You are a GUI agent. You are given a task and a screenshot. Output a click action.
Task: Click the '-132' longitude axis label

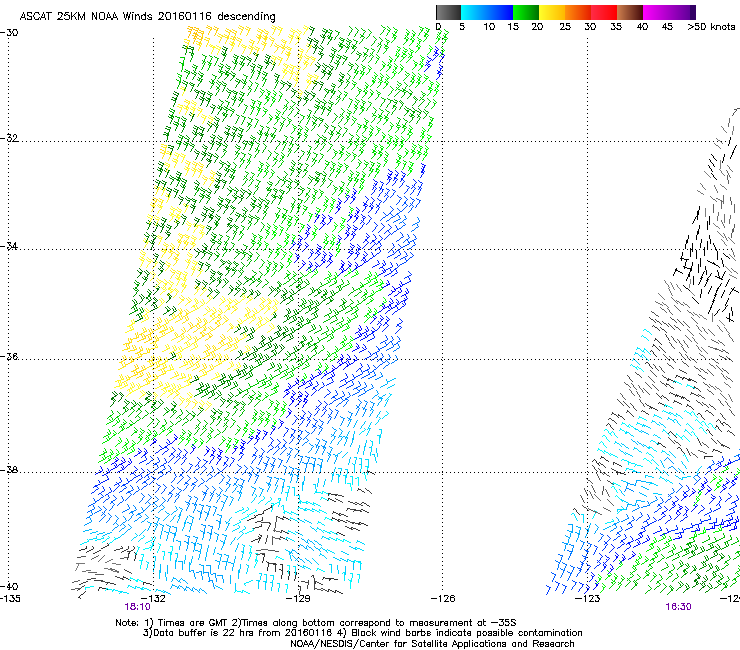coord(153,599)
